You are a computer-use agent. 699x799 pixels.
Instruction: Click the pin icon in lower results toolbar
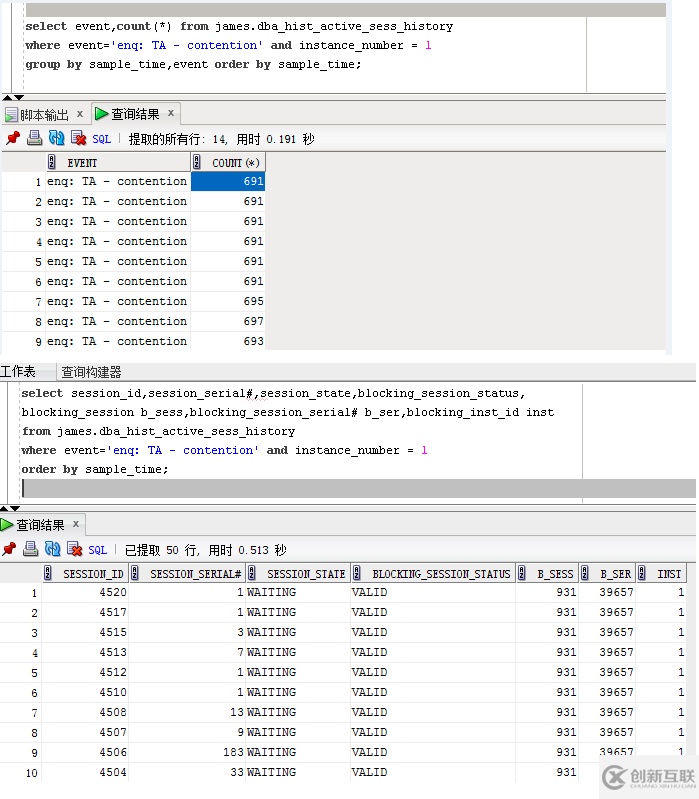pos(9,549)
